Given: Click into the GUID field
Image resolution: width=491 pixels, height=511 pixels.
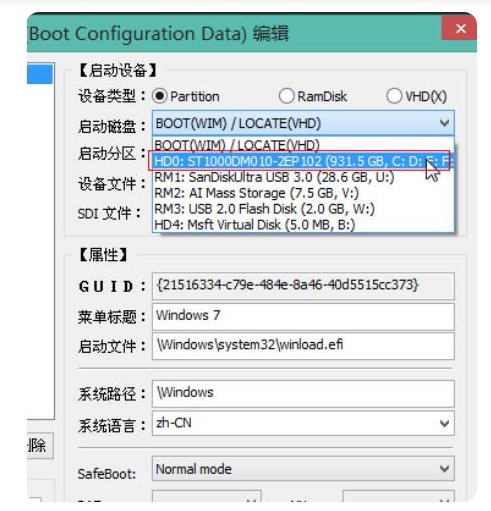Looking at the screenshot, I should point(303,286).
